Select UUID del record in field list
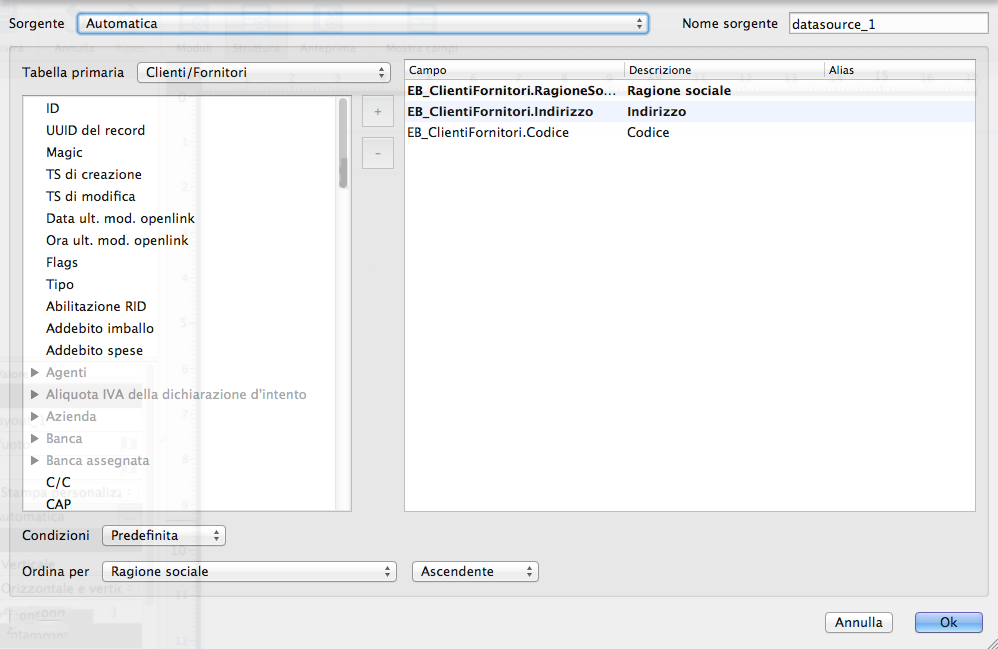Screen dimensions: 998x649 pyautogui.click(x=95, y=131)
